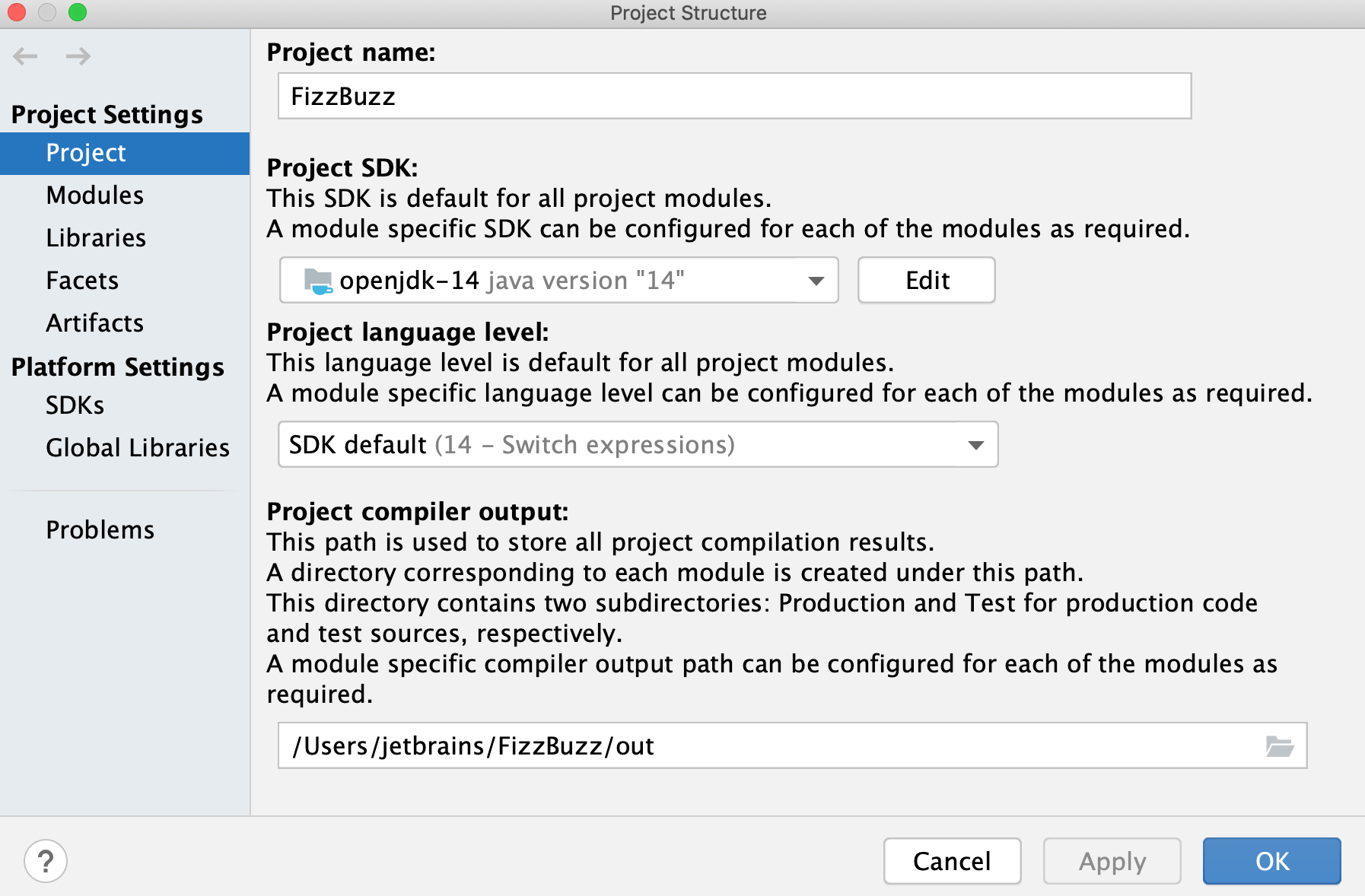Open SDKs under Platform Settings

75,405
